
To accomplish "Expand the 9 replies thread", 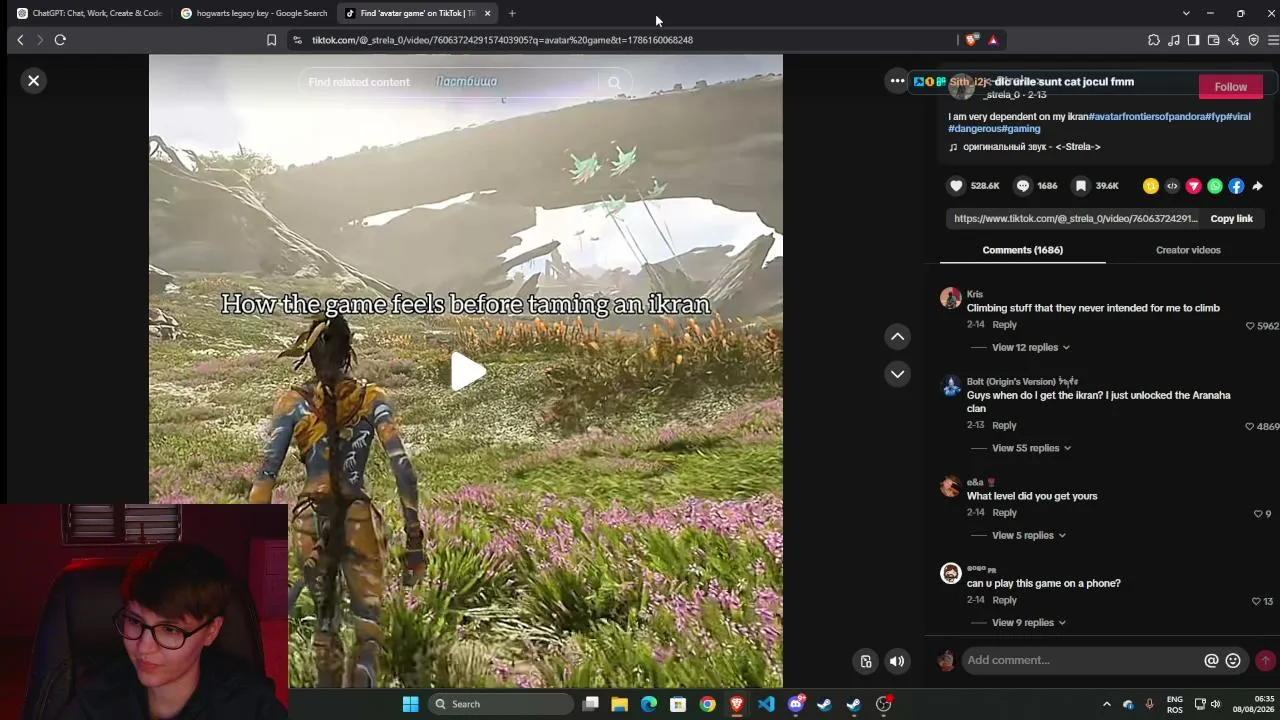I will [1028, 622].
